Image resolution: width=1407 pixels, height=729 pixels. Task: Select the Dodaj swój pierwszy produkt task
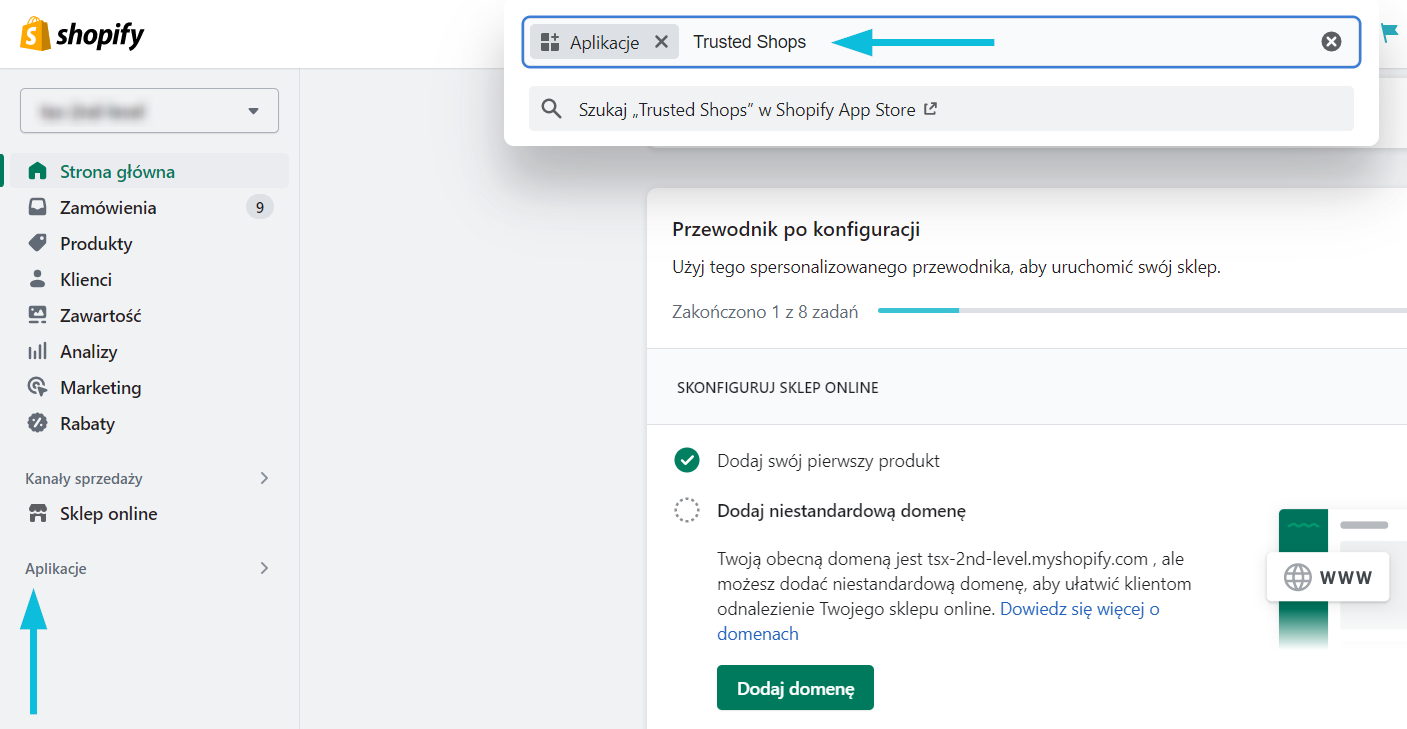828,461
